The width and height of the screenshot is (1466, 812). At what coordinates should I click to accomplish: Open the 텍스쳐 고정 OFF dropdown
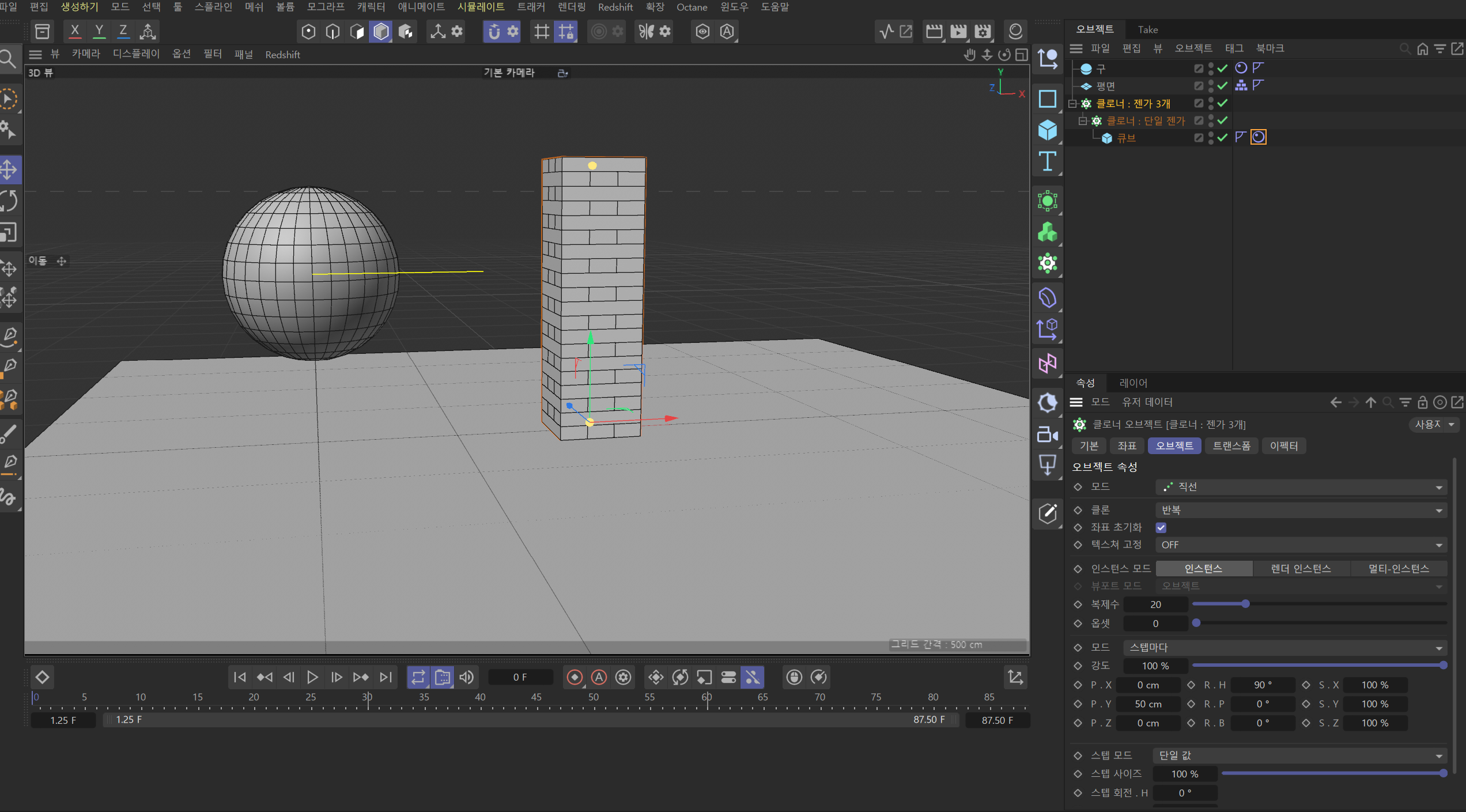tap(1301, 545)
